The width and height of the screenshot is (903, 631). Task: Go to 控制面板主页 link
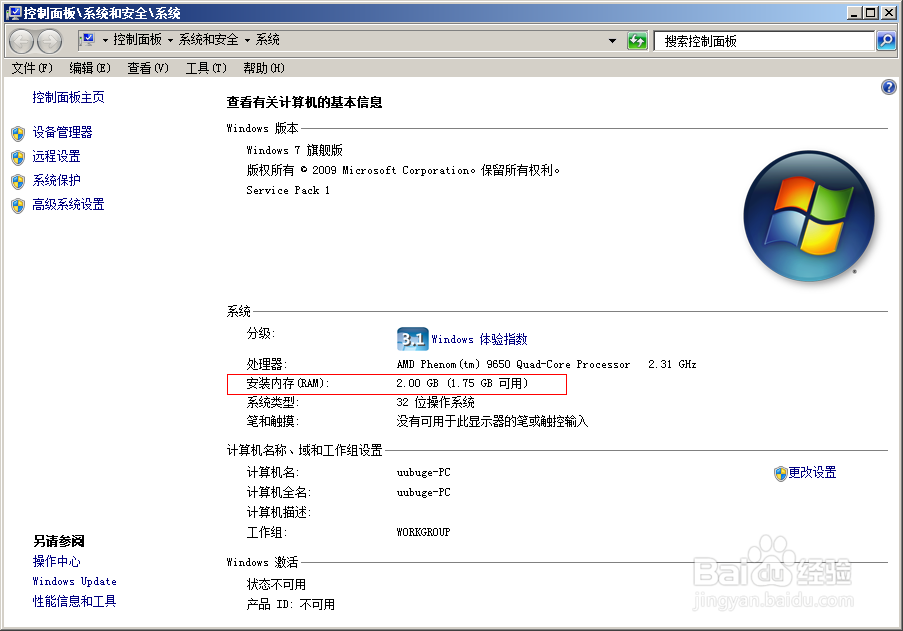[69, 97]
